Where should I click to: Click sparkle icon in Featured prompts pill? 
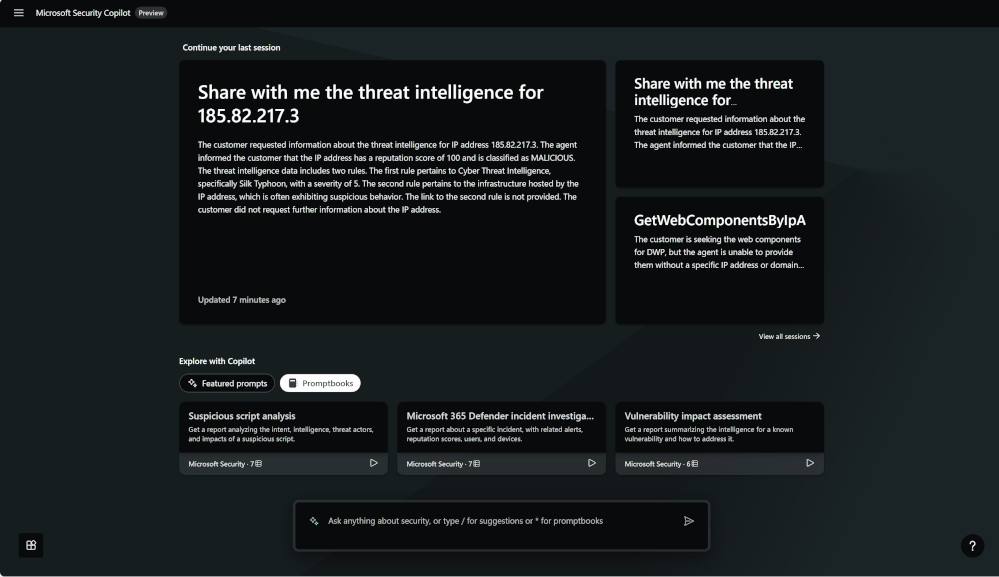(192, 383)
